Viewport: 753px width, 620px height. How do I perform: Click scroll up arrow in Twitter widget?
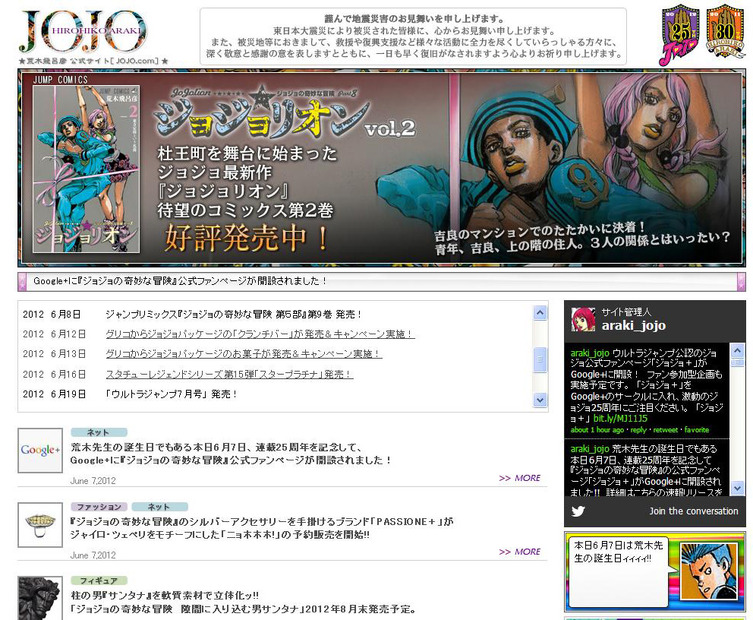point(737,350)
